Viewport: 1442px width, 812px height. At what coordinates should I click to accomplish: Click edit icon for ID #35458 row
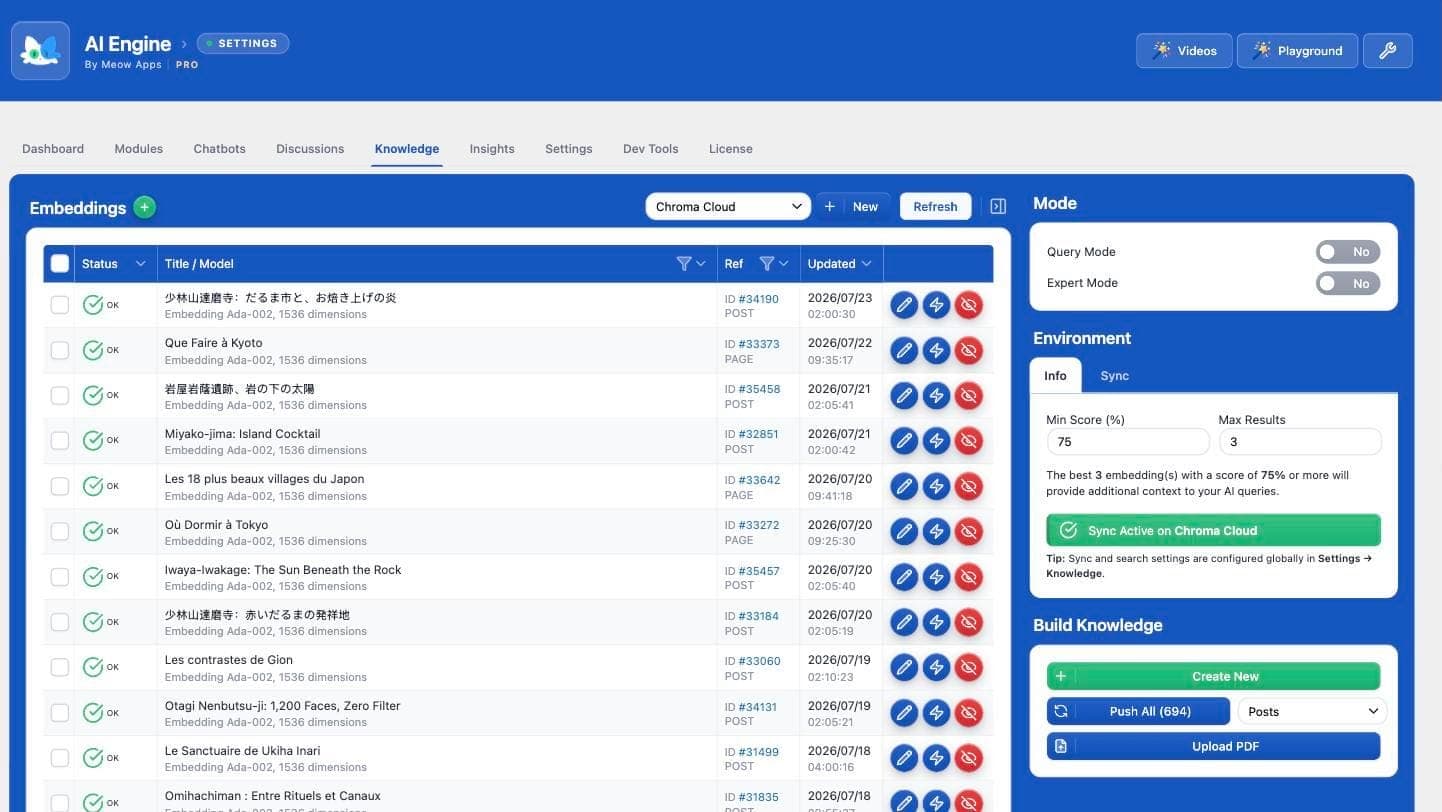point(904,395)
